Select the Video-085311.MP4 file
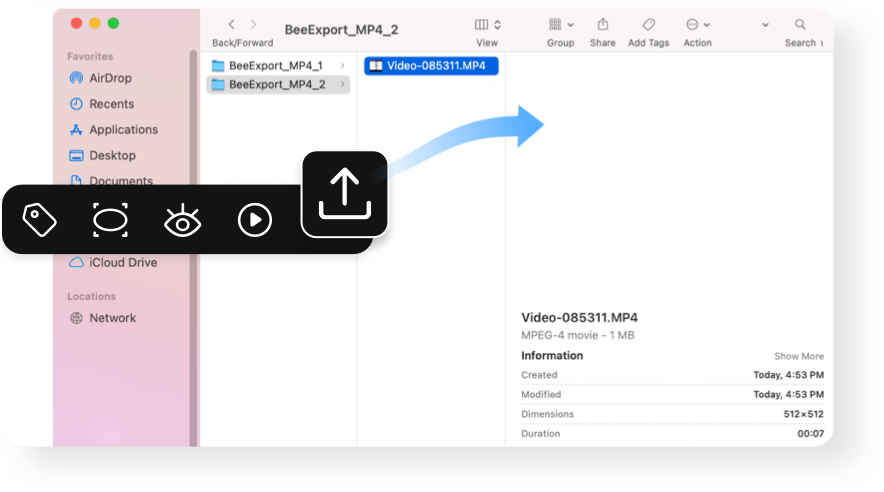This screenshot has height=492, width=884. coord(430,66)
